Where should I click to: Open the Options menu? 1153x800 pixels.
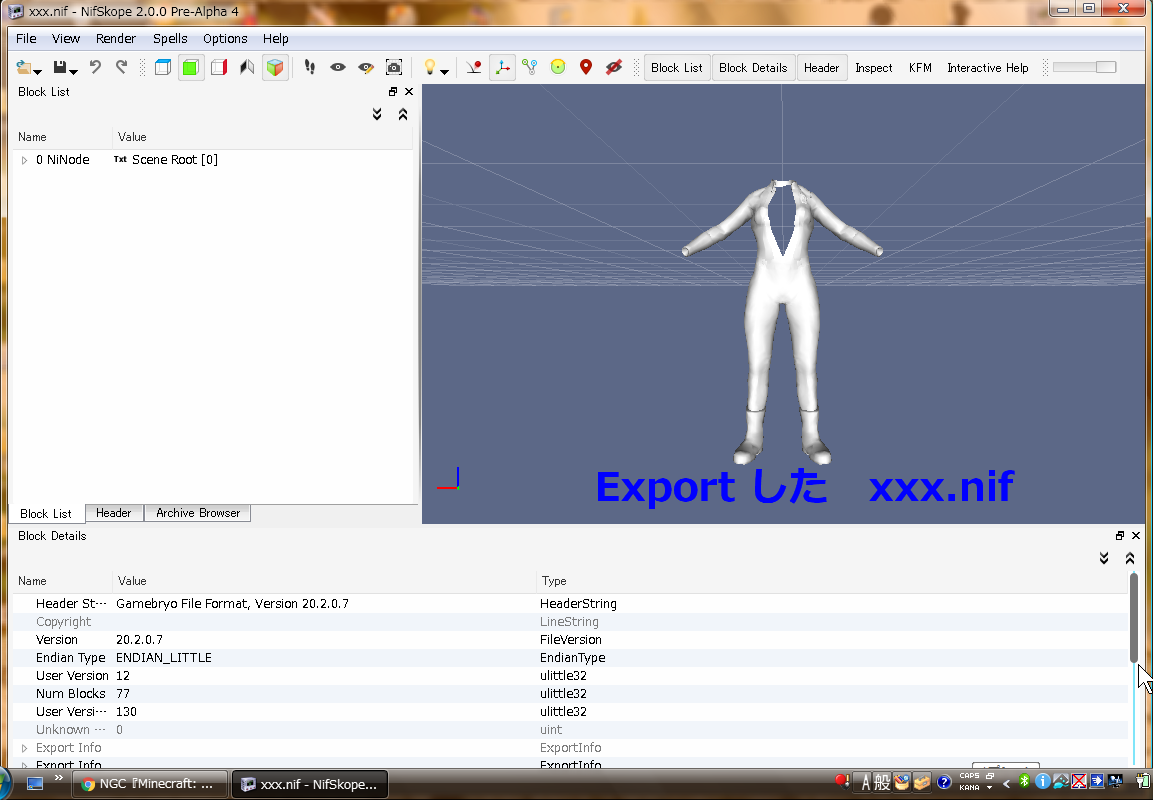(225, 39)
